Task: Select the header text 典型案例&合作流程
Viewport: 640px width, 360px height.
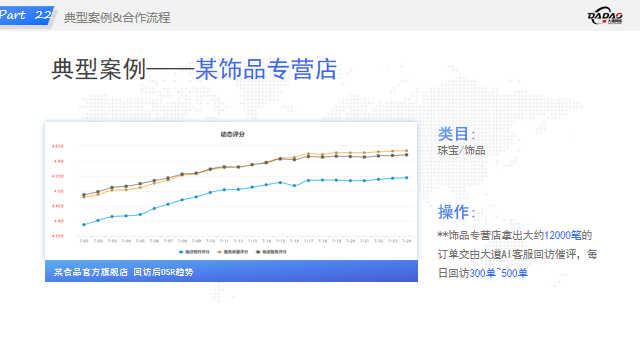Action: click(x=117, y=18)
